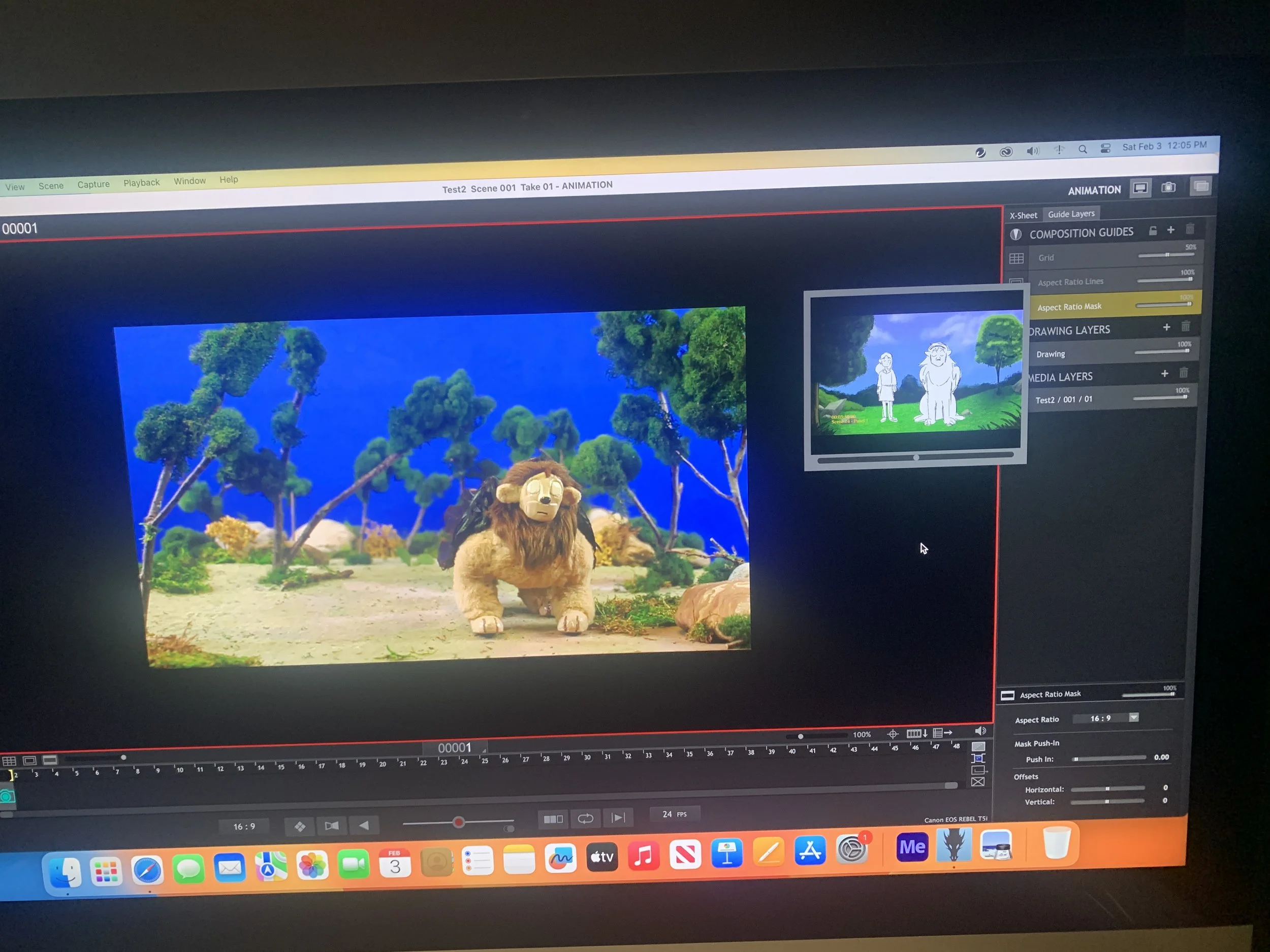Adjust the reference window bottom slider

pos(915,457)
